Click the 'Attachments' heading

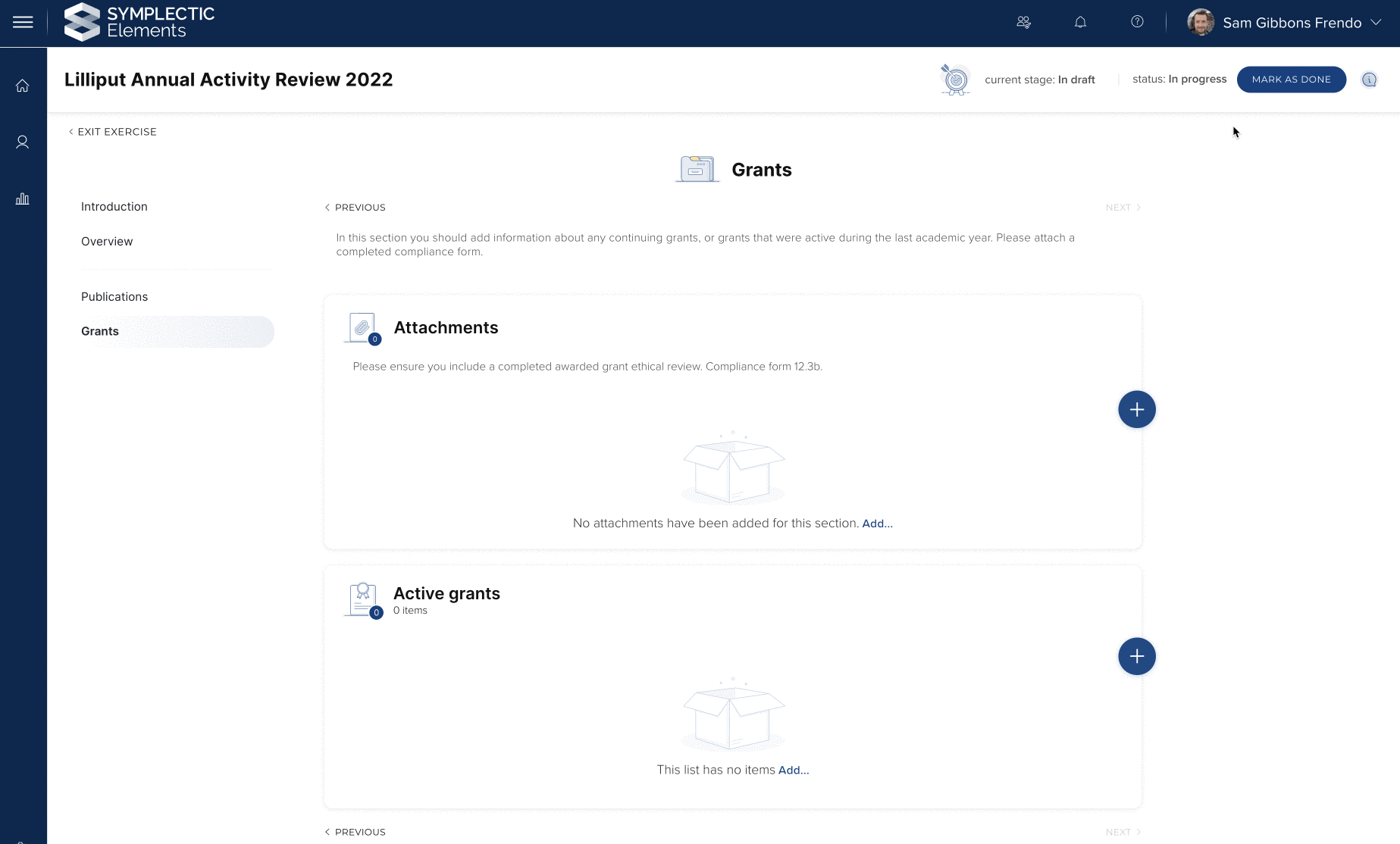point(446,328)
